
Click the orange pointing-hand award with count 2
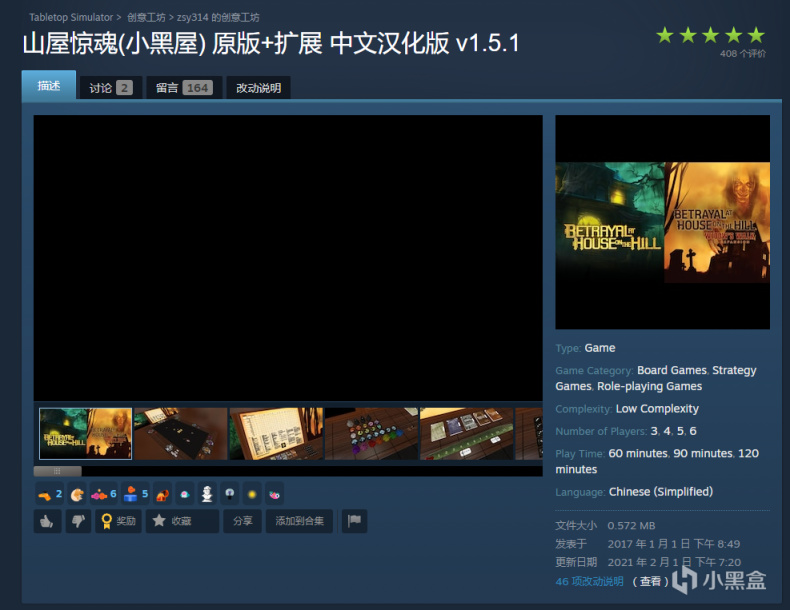(x=49, y=494)
